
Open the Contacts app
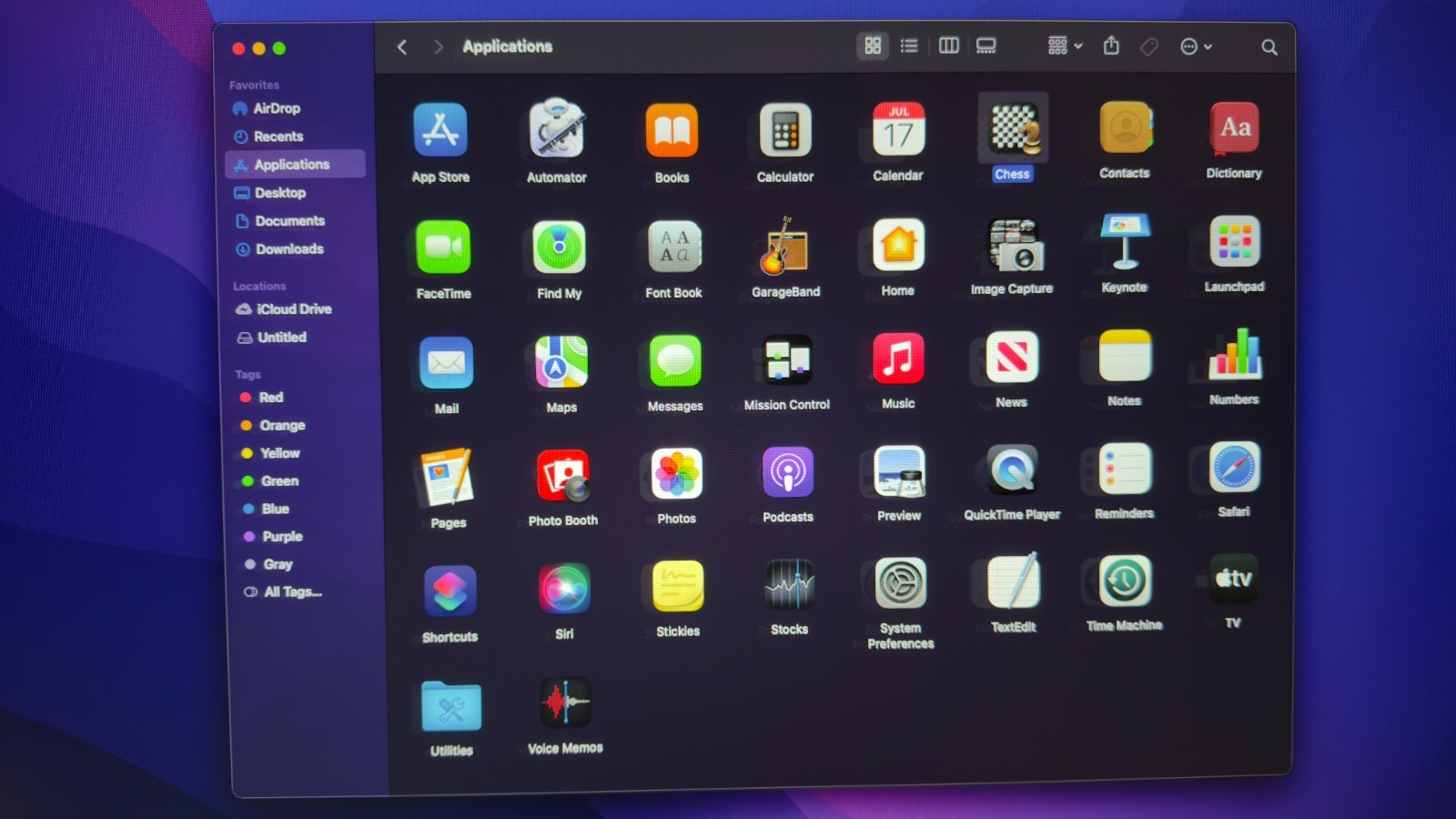click(1126, 126)
